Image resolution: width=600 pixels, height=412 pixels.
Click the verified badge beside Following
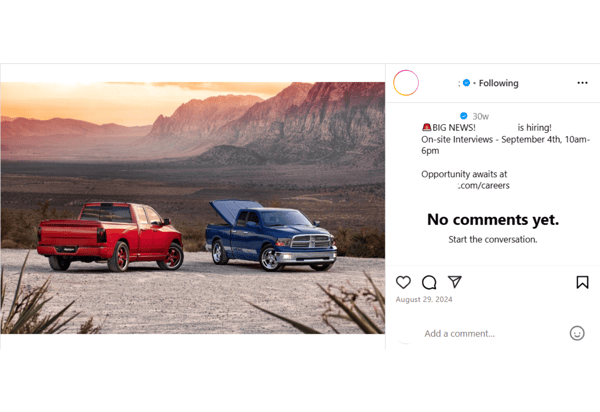(466, 83)
